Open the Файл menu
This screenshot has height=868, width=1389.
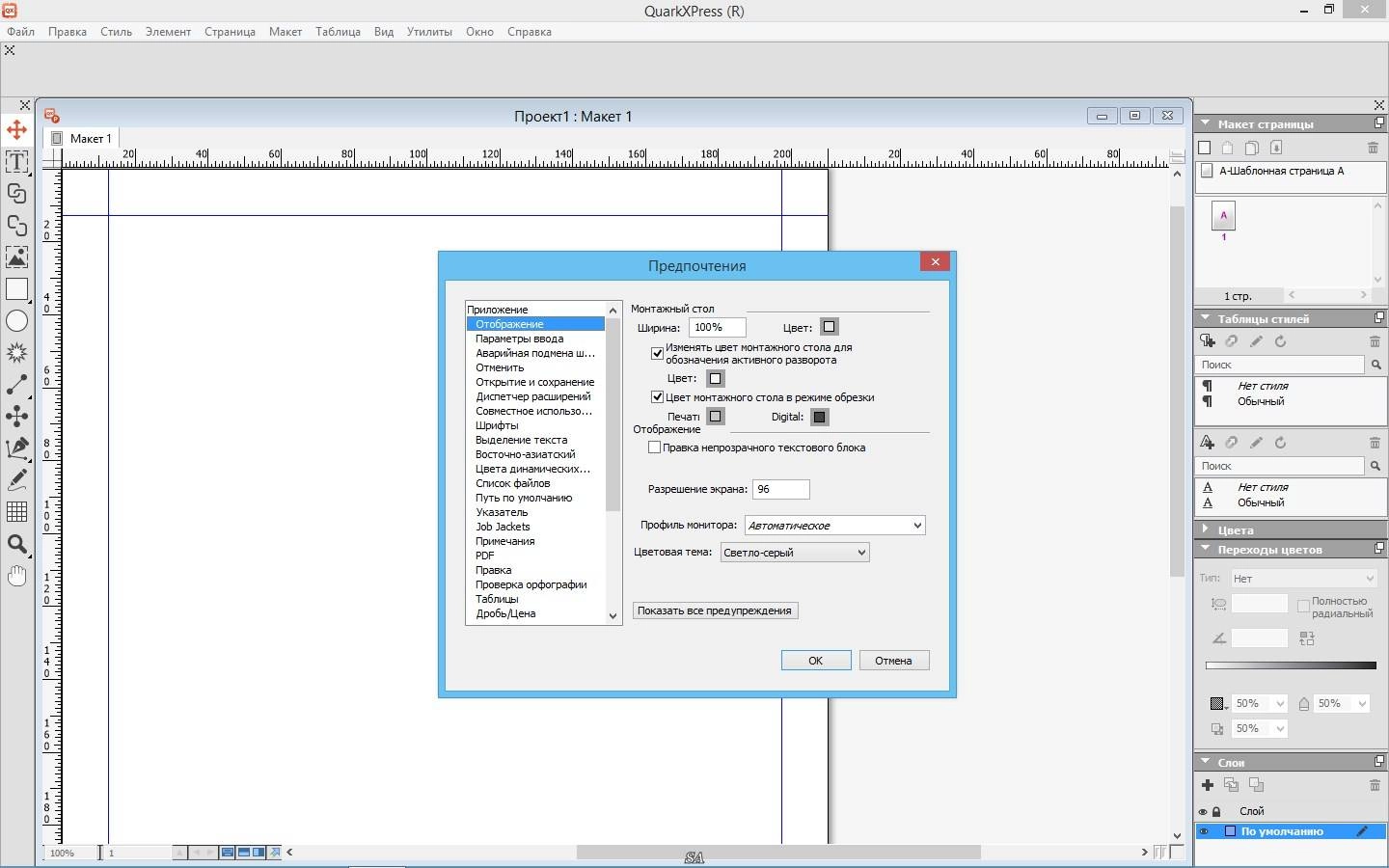coord(20,31)
